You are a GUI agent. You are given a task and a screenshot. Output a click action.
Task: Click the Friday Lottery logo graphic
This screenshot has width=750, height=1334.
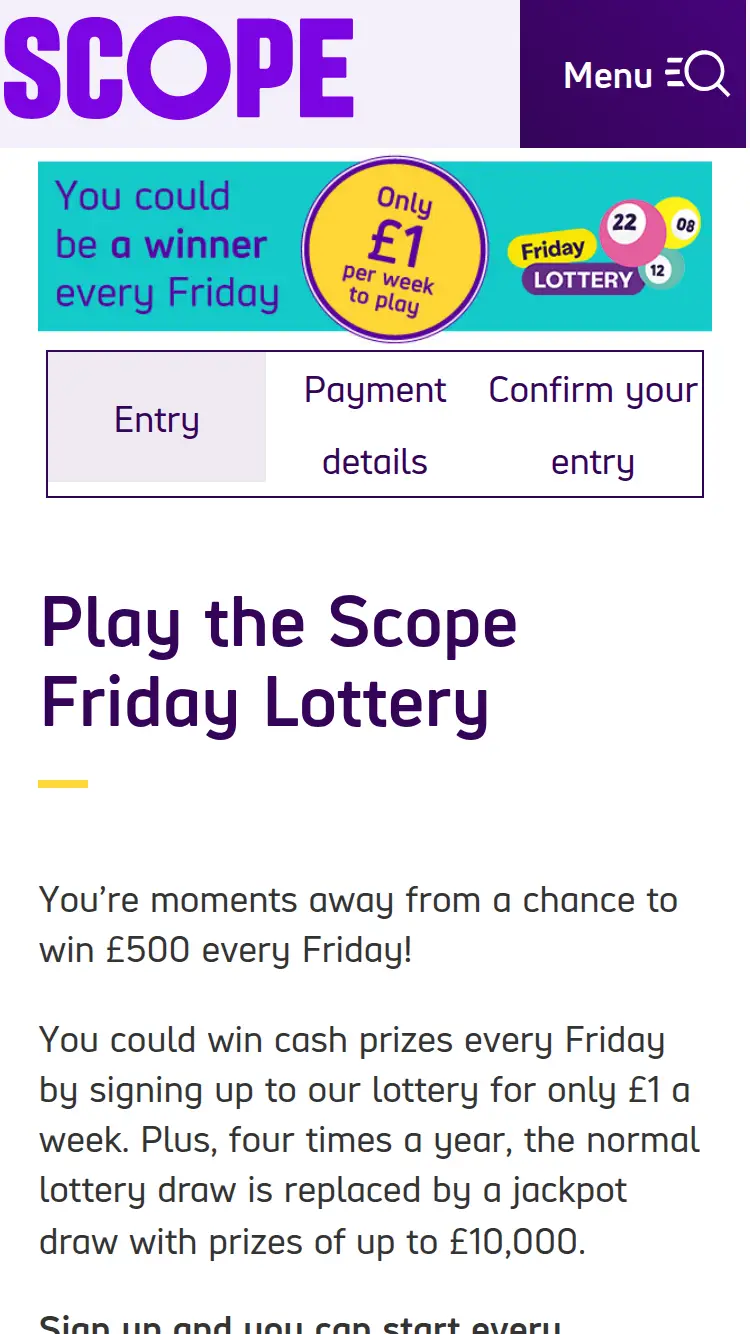[580, 263]
